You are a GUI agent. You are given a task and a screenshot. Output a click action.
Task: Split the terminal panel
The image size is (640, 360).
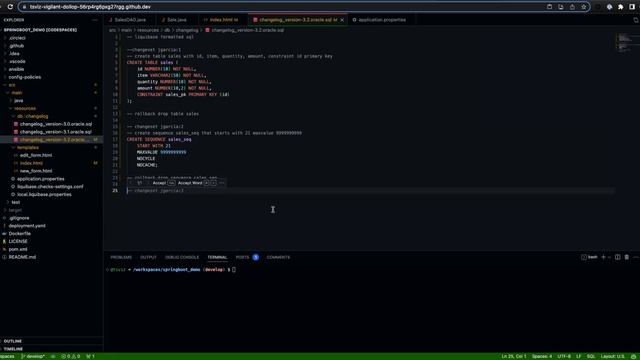[x=618, y=257]
